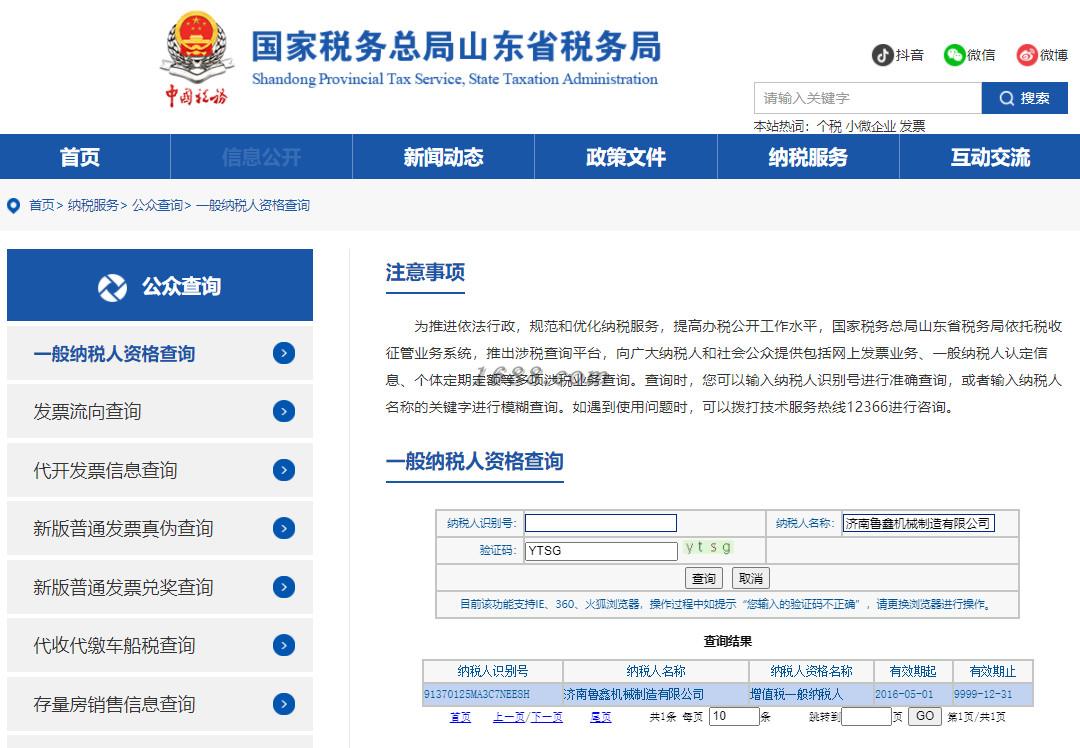Click the 纳税人资格名称 column header
Viewport: 1080px width, 748px height.
[811, 671]
